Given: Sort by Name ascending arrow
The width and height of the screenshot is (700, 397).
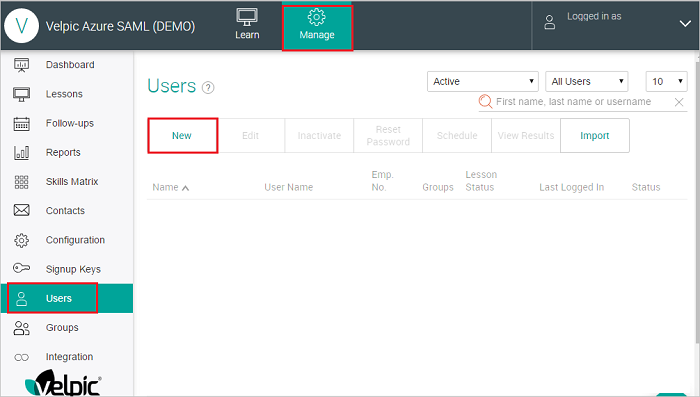Looking at the screenshot, I should (185, 188).
